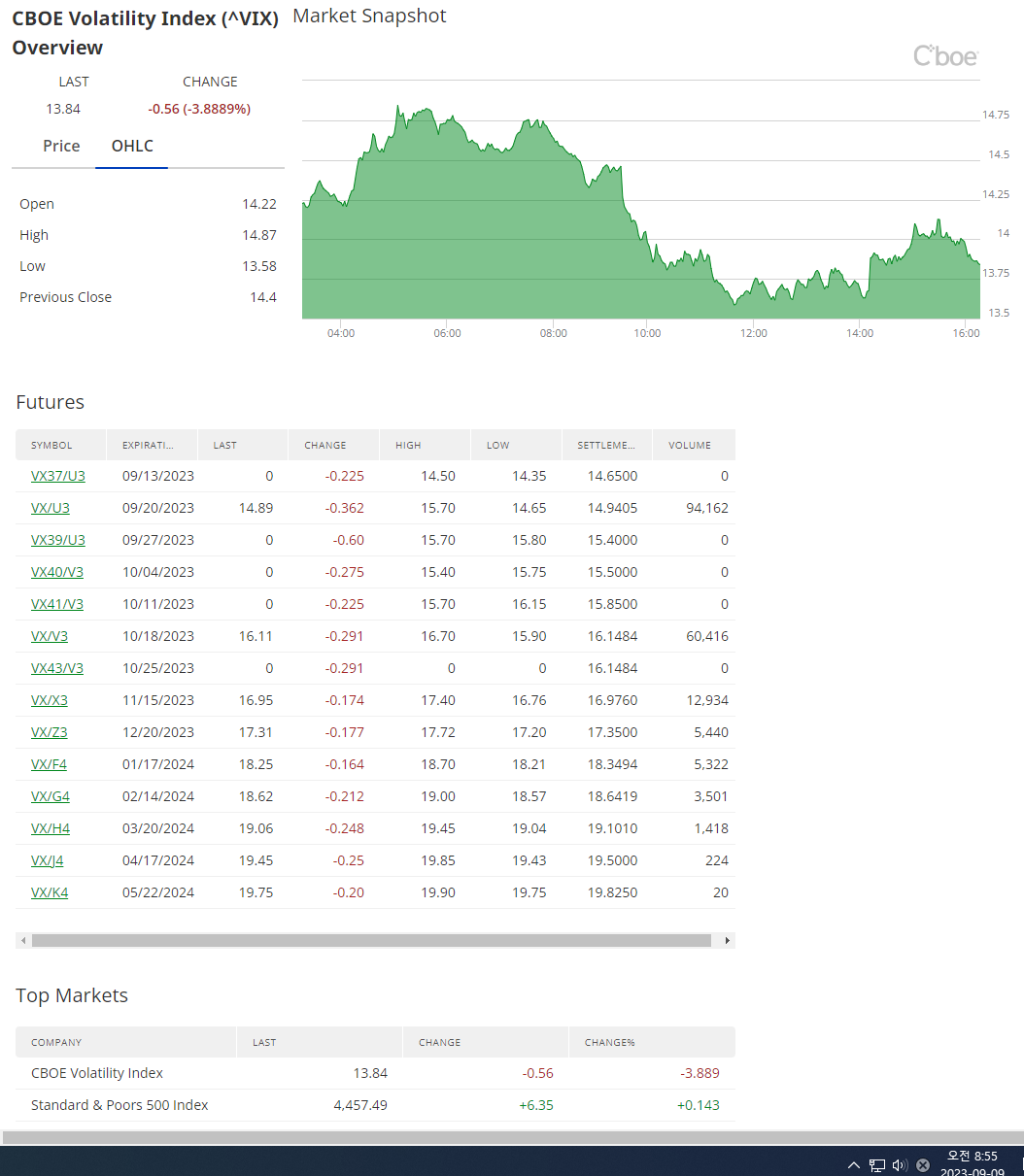1024x1176 pixels.
Task: Click the 05/22/2024 expiration cell
Action: (x=158, y=892)
